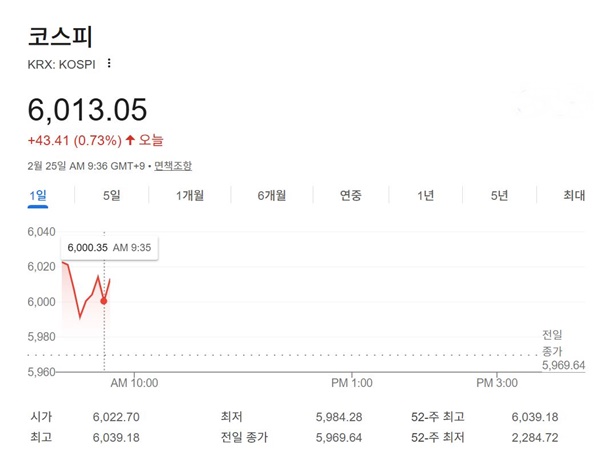This screenshot has width=600, height=470.
Task: Open the 면책조항 disclaimer link
Action: [173, 165]
